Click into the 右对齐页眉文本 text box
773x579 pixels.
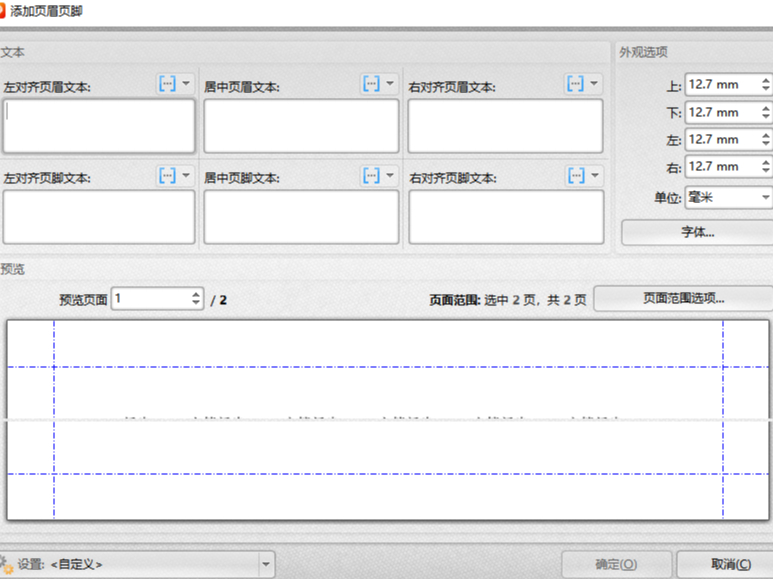pos(505,126)
